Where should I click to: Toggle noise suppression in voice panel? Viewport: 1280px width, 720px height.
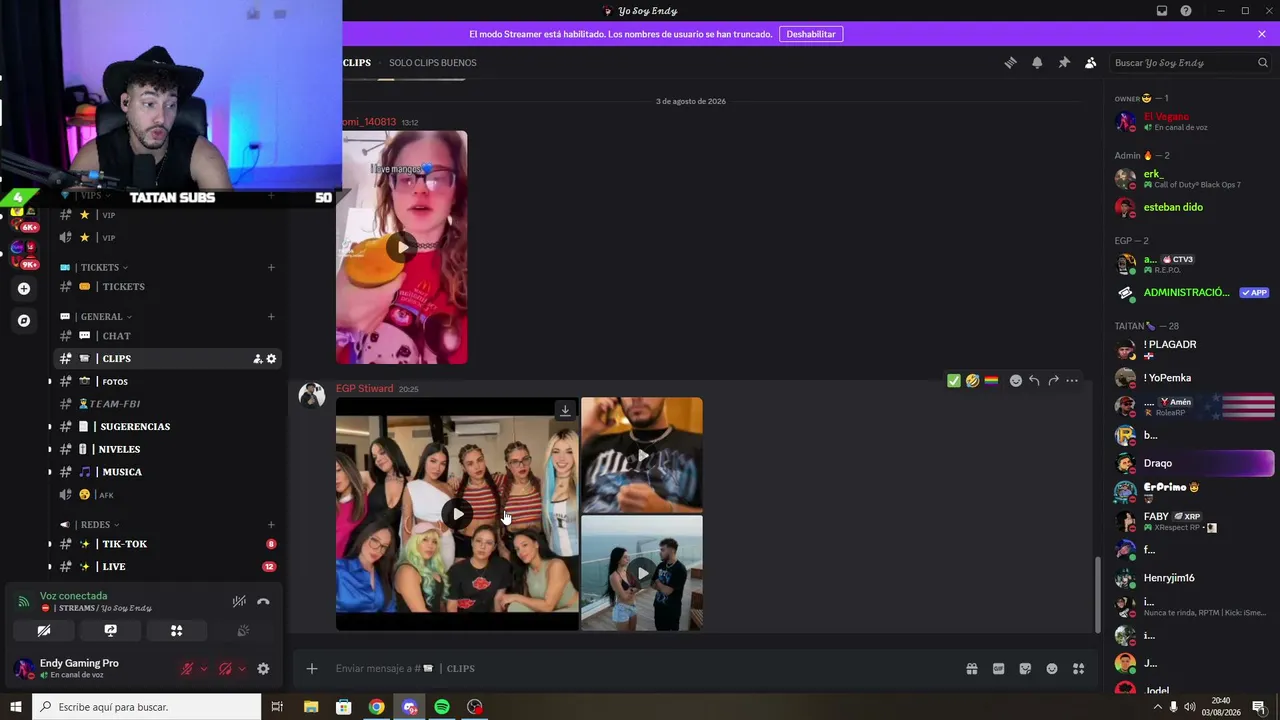[239, 602]
